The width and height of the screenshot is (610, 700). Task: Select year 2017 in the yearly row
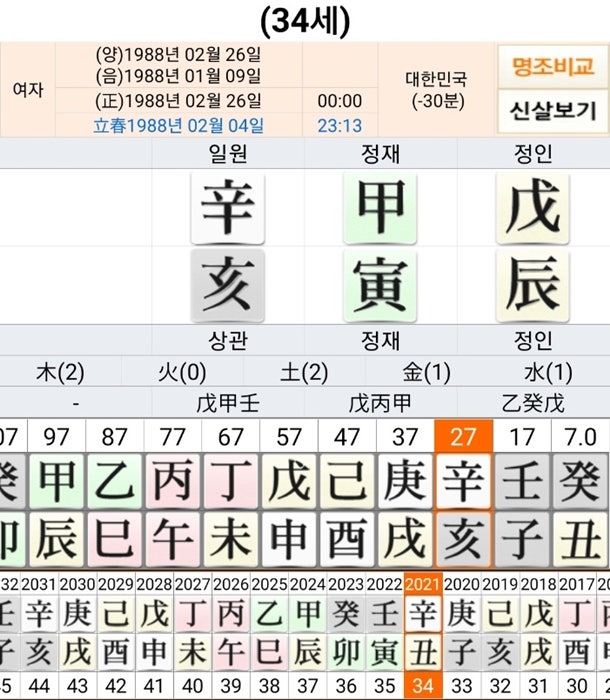[x=577, y=584]
